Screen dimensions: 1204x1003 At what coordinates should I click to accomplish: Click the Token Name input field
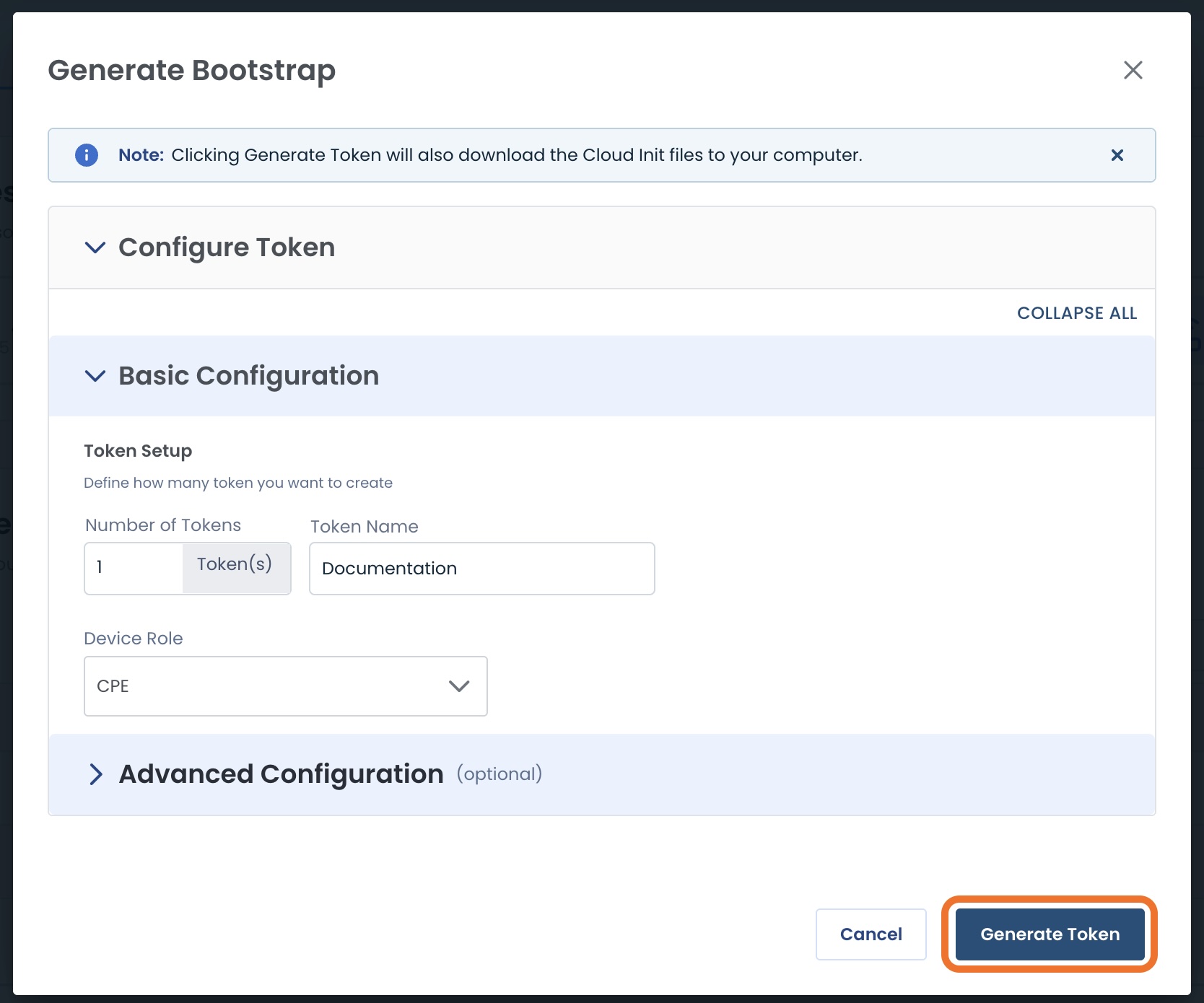[x=482, y=569]
